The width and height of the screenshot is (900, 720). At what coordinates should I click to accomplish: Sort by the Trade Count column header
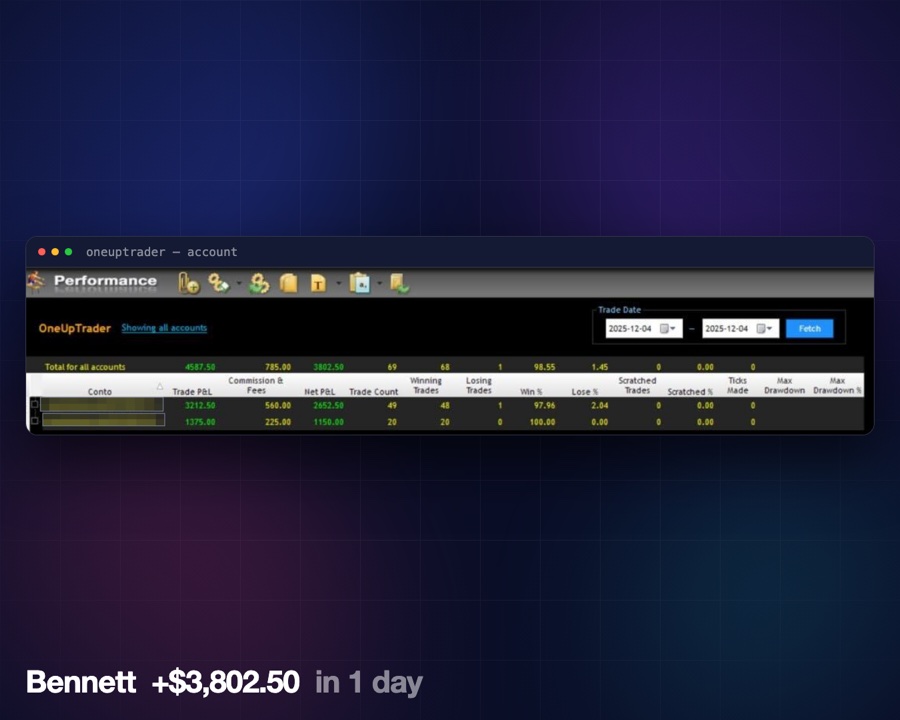coord(374,392)
